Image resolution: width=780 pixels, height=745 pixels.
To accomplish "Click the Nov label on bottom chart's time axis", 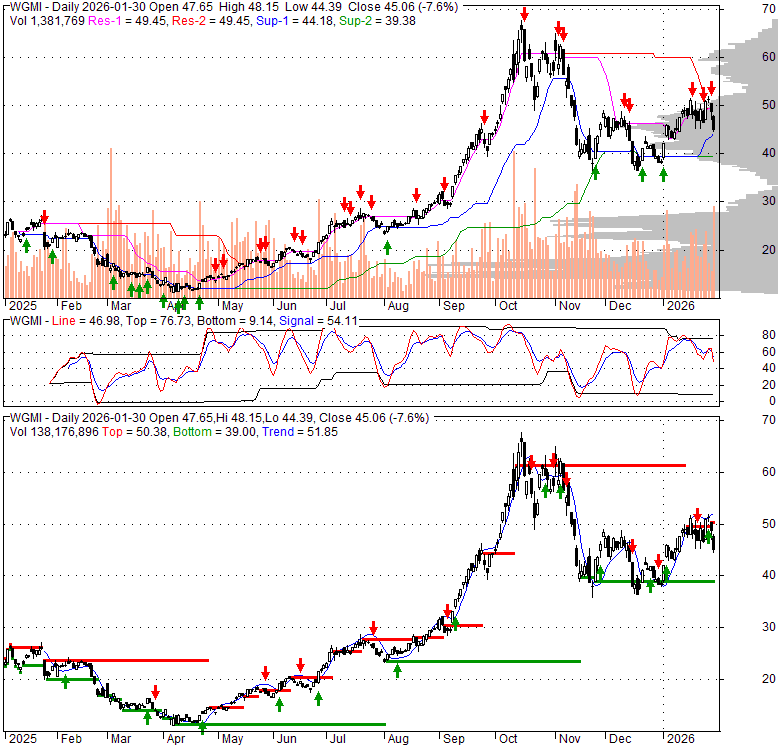I will pyautogui.click(x=570, y=739).
